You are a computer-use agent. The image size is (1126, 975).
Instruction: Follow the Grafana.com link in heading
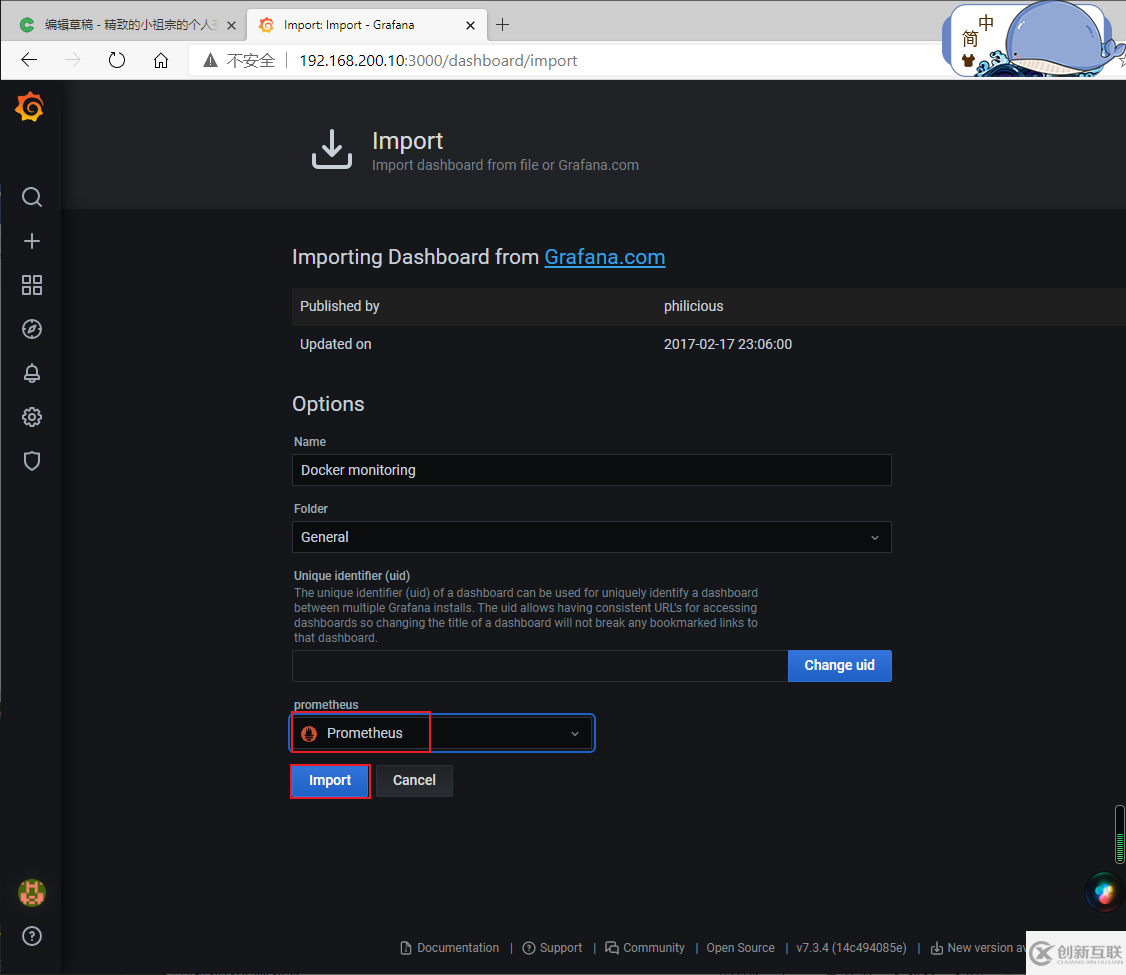605,257
